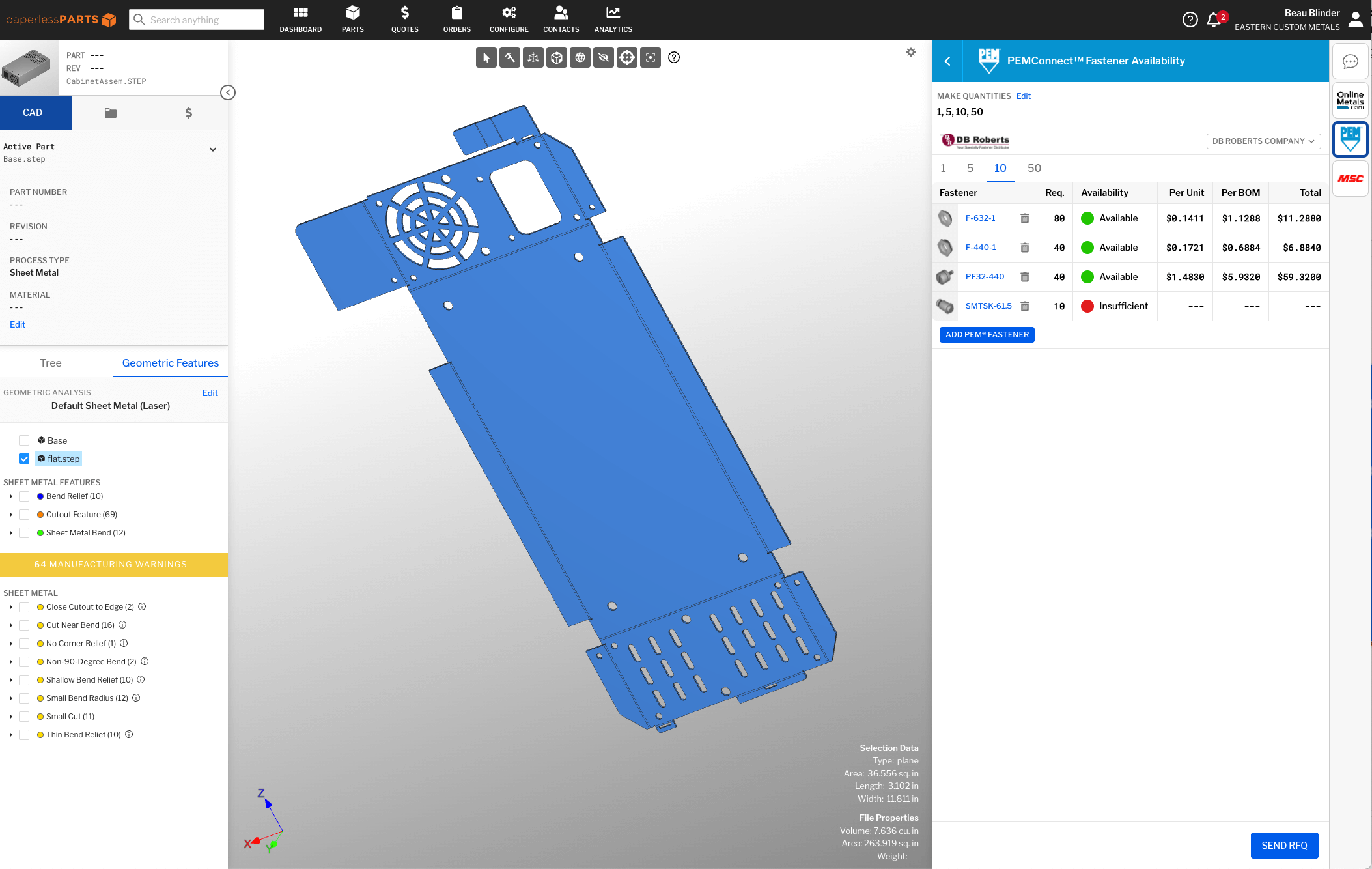Delete fastener F-440-1 with trash icon
The image size is (1372, 869).
pyautogui.click(x=1025, y=248)
